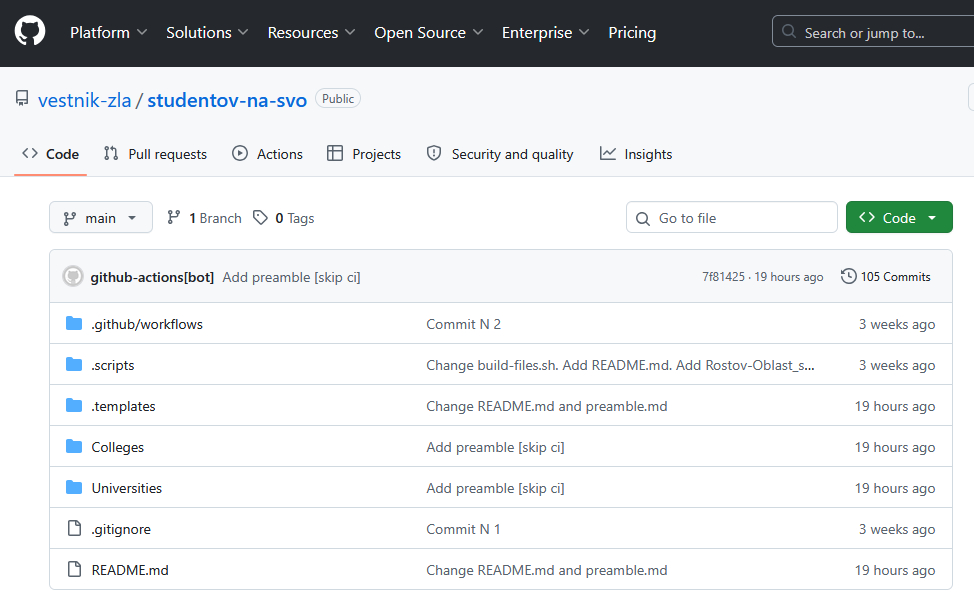Screen dimensions: 974x594
Task: Open the 'Change build-files.sh' commit message
Action: [620, 365]
